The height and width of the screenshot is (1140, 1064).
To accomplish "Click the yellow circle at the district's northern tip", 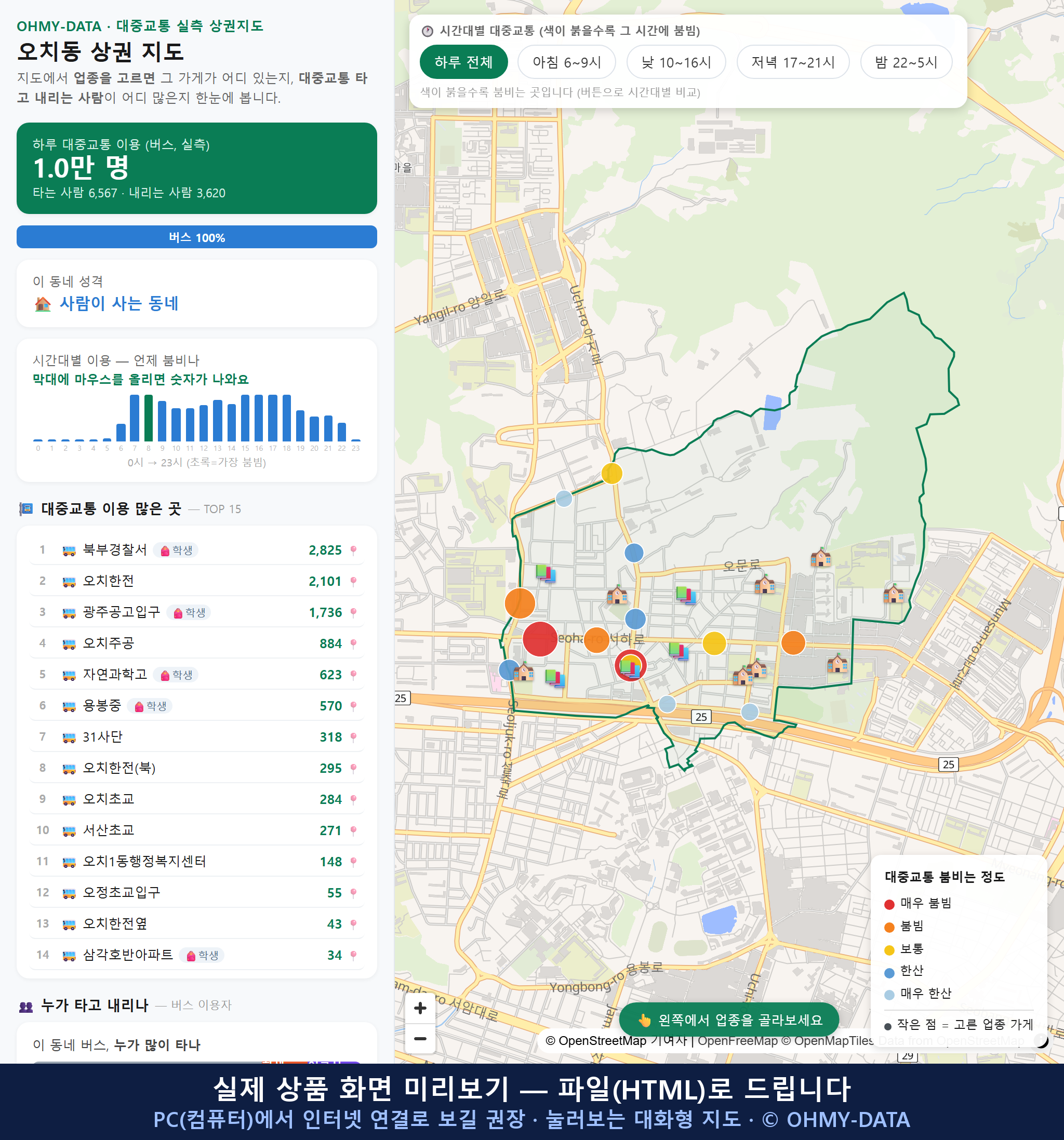I will point(612,474).
